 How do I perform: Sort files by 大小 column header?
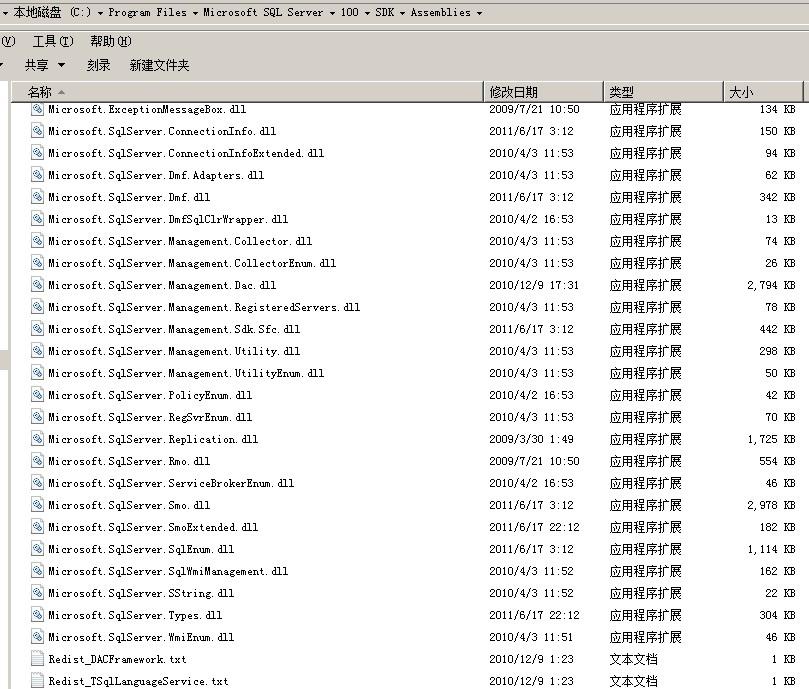763,92
